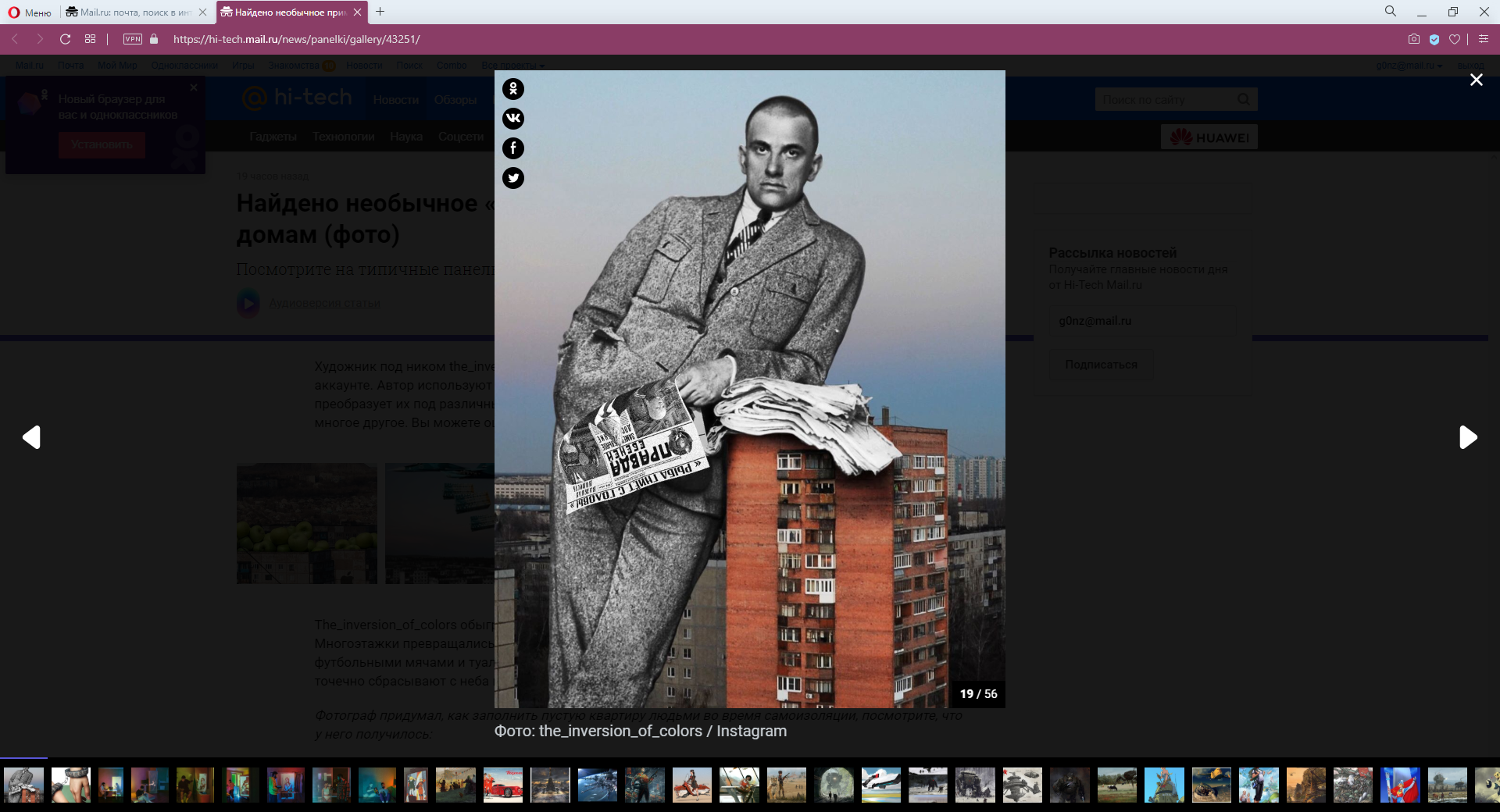Open the red-caped superhero thumbnail

(x=1400, y=785)
